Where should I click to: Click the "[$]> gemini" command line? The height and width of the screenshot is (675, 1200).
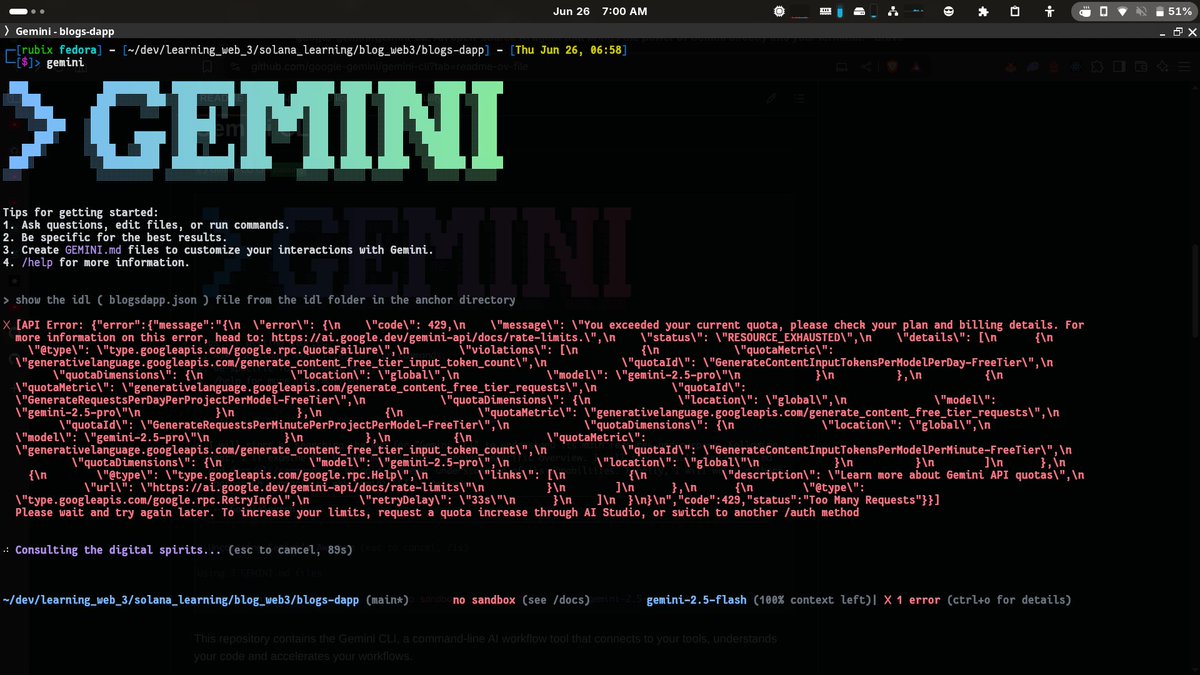(x=50, y=62)
